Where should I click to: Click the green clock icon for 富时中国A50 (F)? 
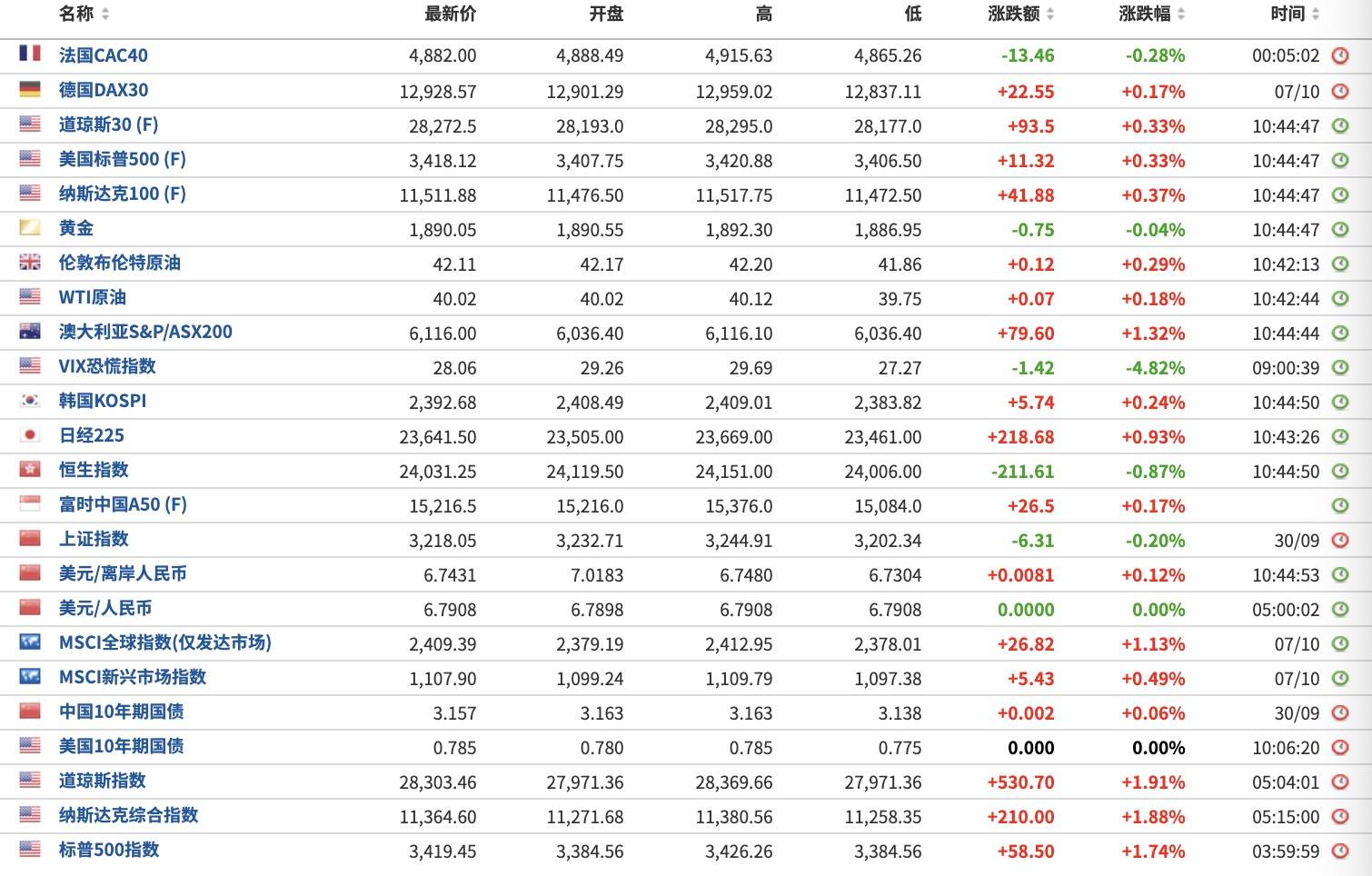pos(1340,505)
